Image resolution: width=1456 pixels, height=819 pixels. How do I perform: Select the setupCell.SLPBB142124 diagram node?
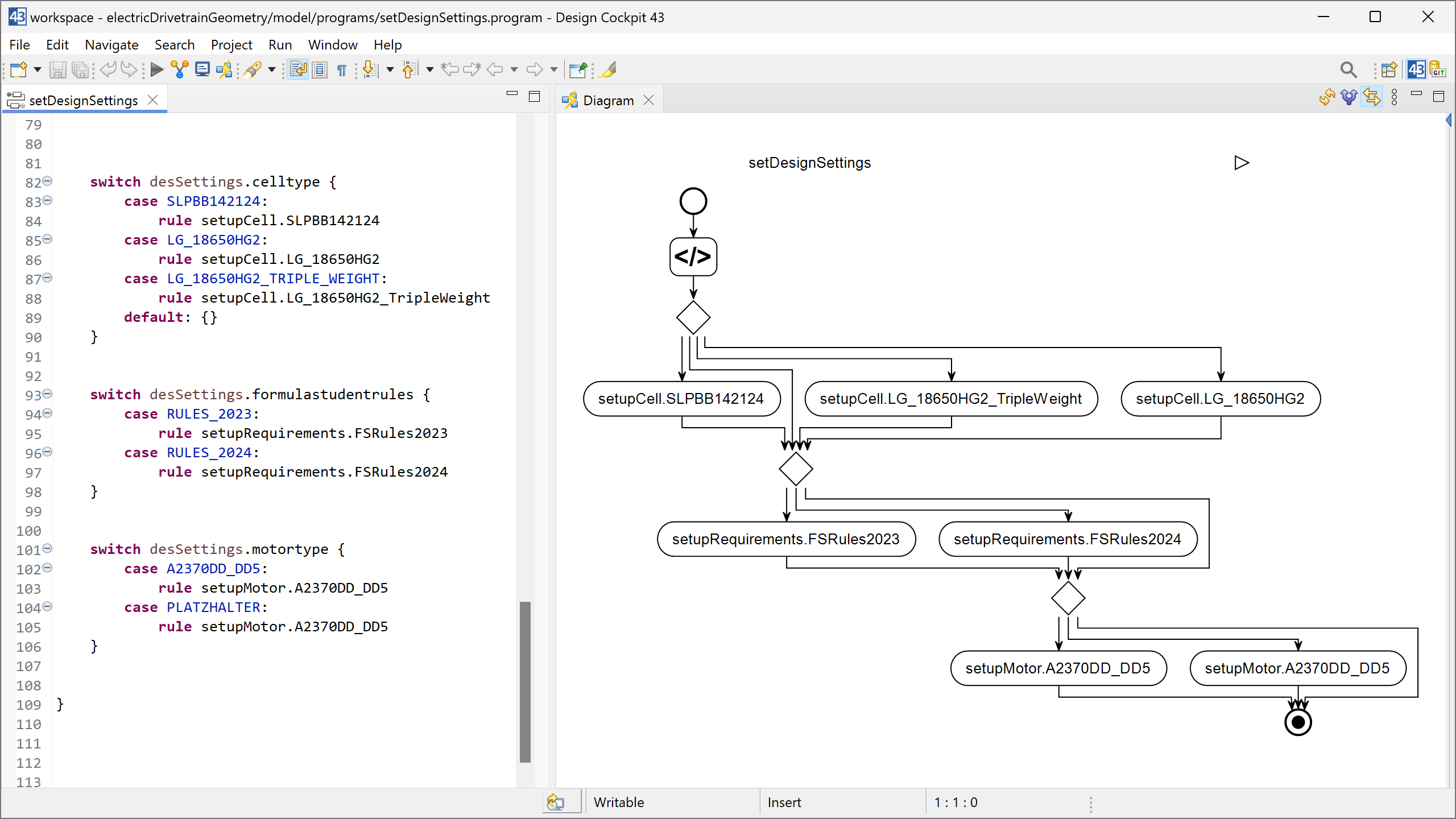(x=681, y=399)
